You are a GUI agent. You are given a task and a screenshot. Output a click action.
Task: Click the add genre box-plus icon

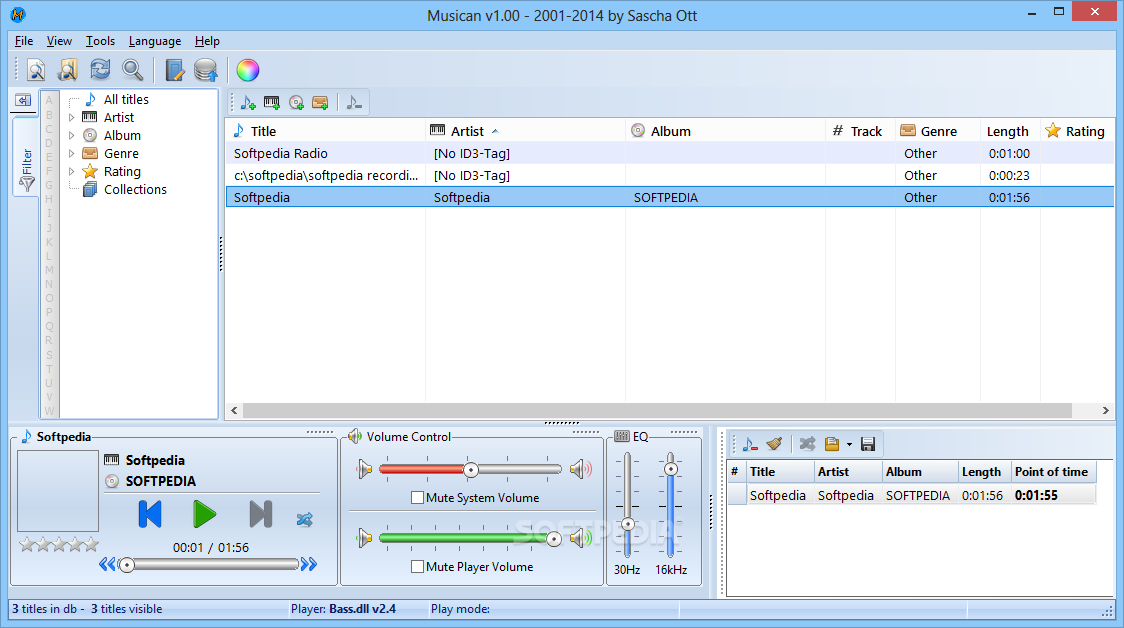click(x=320, y=103)
